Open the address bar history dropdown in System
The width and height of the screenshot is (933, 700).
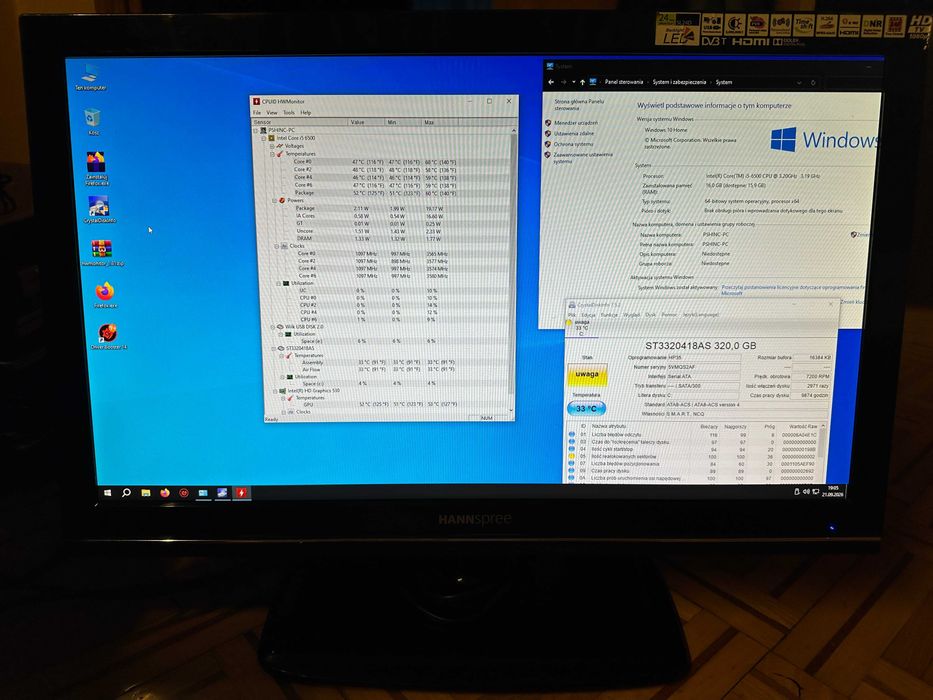pos(799,83)
